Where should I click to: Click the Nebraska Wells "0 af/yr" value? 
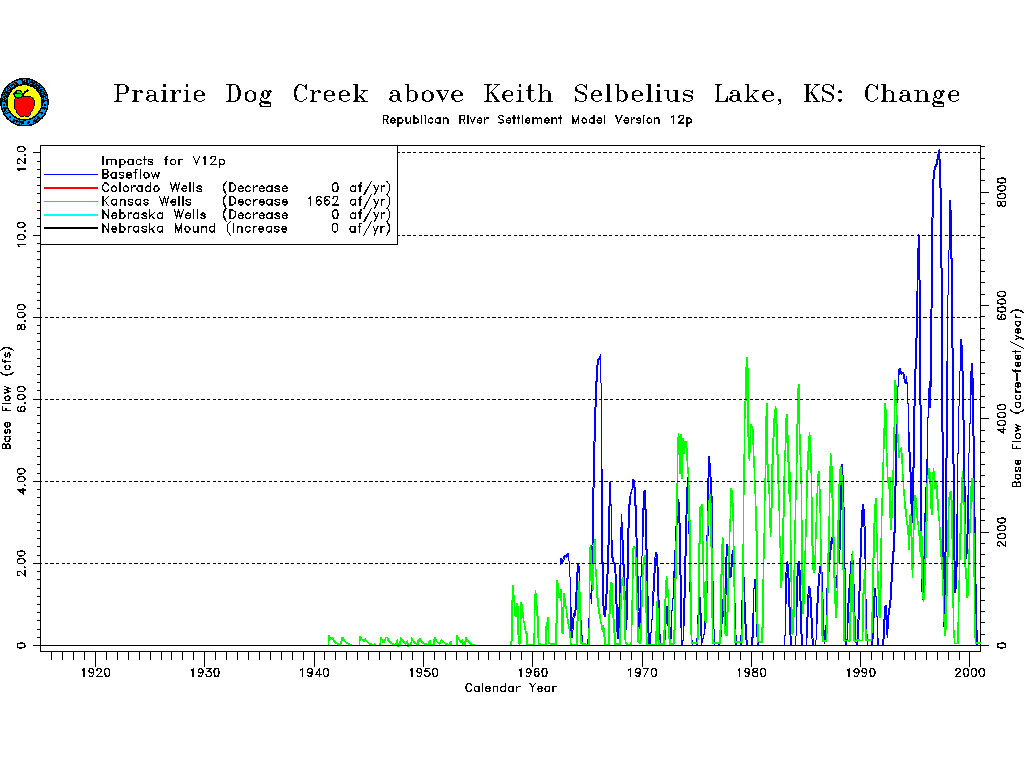(x=360, y=215)
